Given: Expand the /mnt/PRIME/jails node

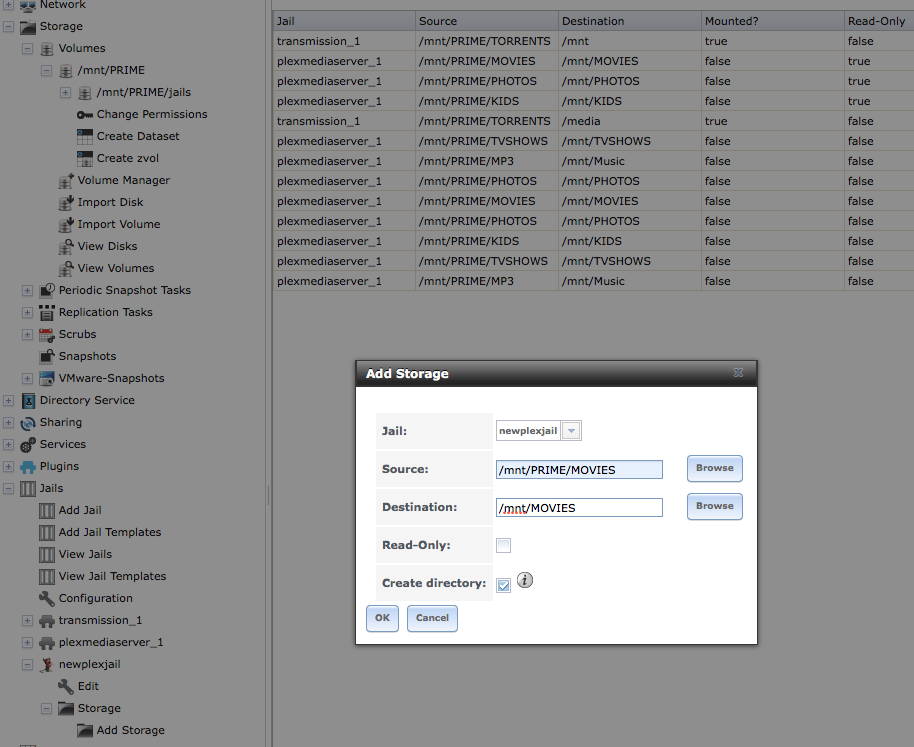Looking at the screenshot, I should [65, 93].
